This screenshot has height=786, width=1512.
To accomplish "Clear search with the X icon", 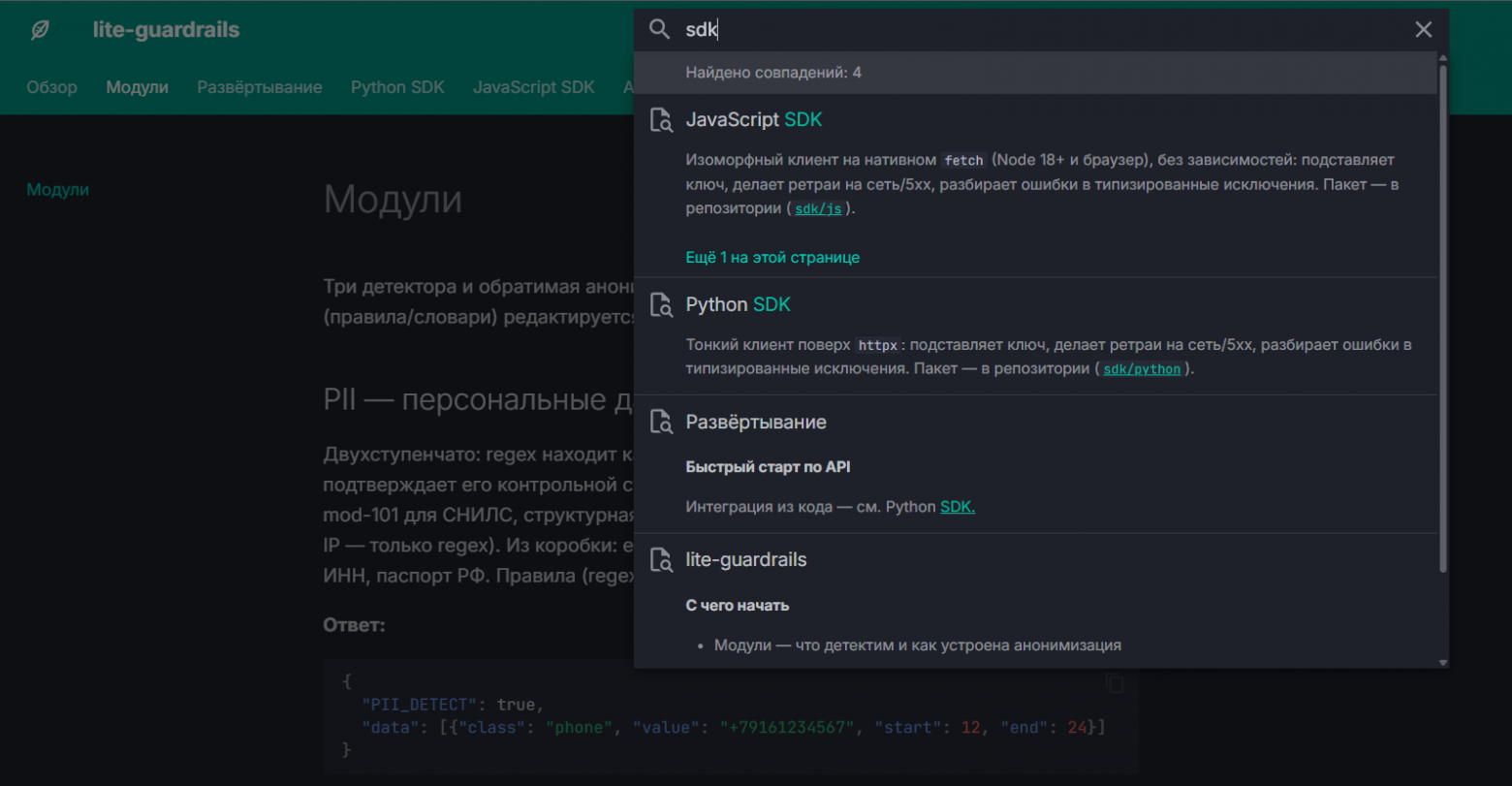I will coord(1423,29).
